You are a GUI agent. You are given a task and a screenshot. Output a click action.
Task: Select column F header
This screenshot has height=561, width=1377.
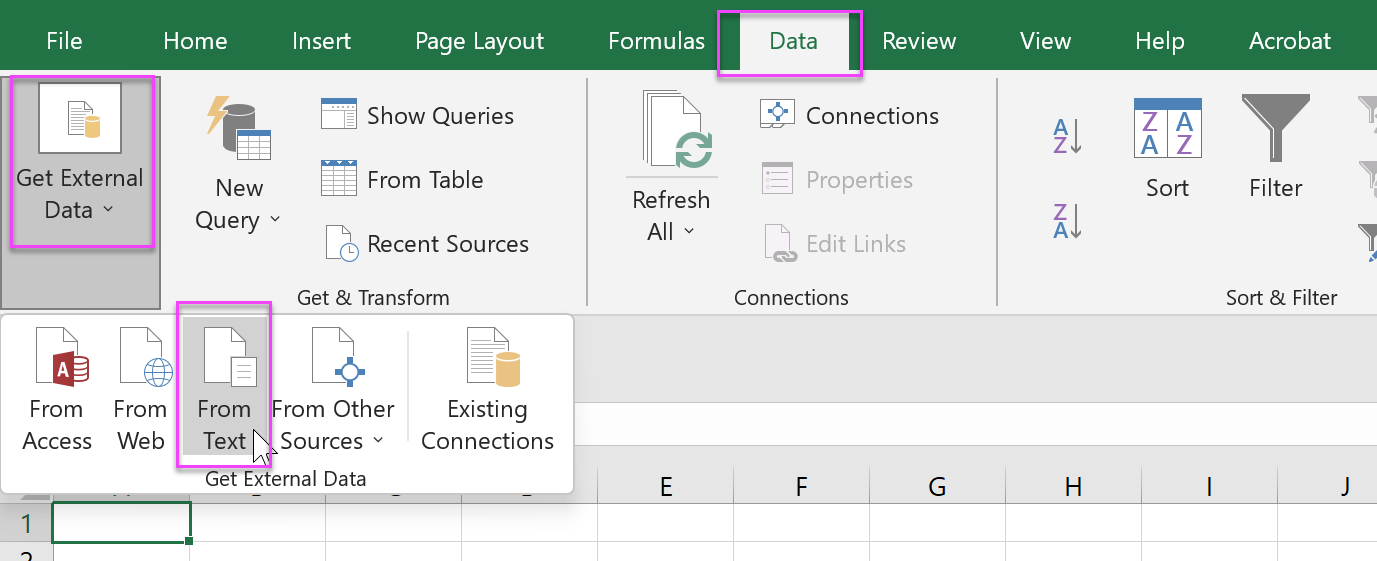(801, 487)
